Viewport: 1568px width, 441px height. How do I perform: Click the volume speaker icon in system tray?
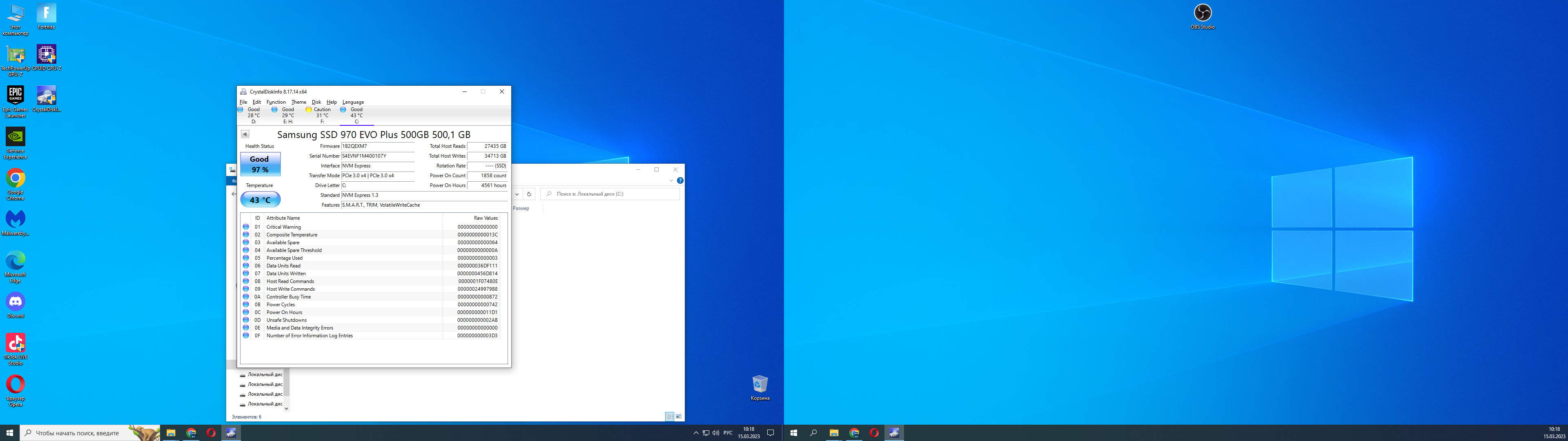(715, 433)
